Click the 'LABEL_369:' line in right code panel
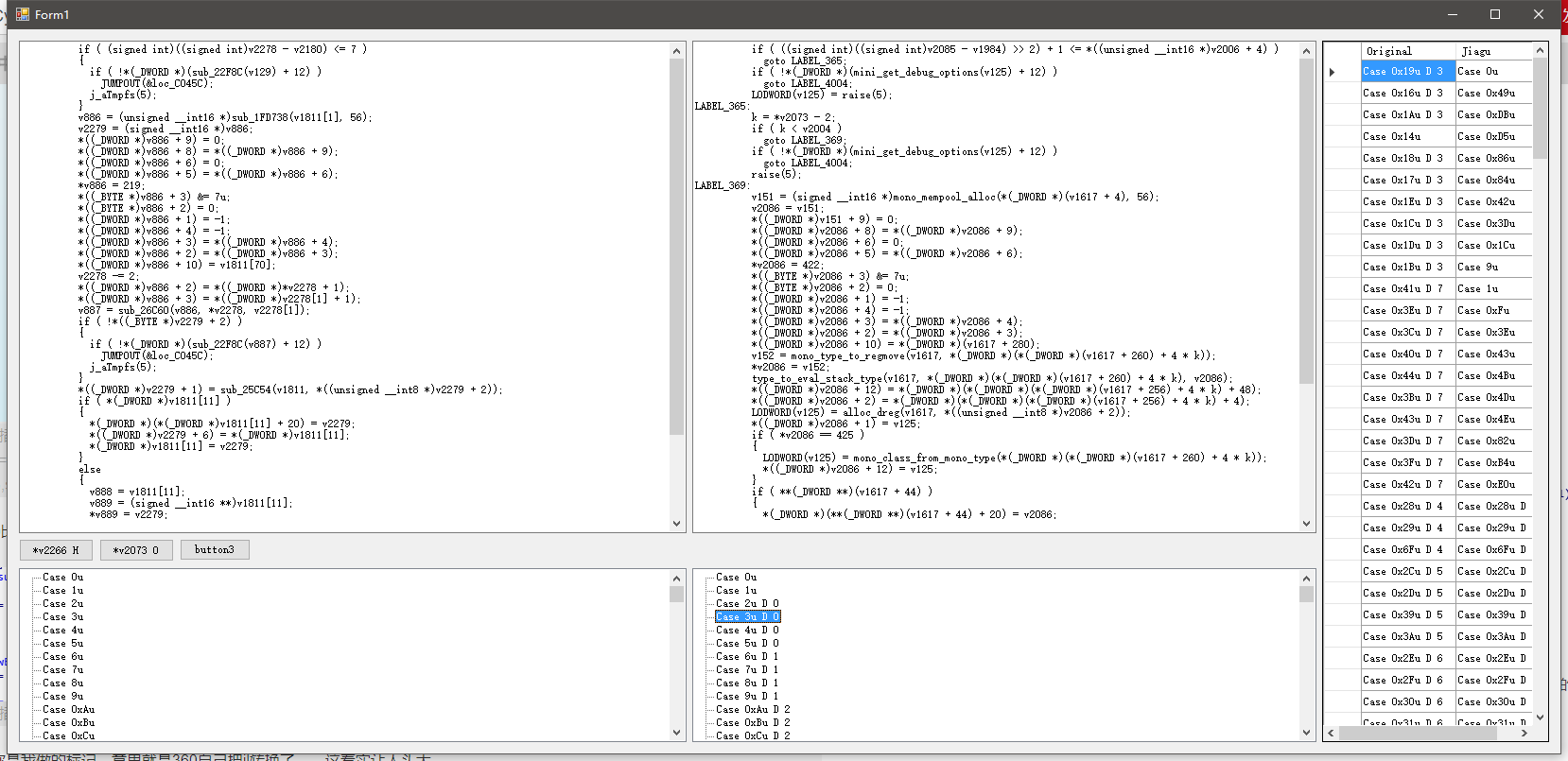 tap(723, 185)
